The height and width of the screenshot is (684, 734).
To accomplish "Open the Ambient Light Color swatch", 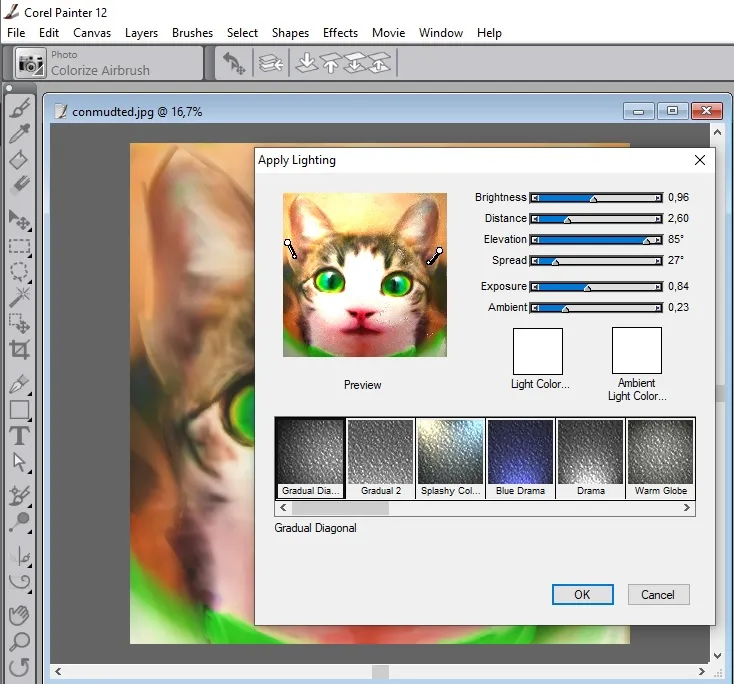I will [637, 350].
